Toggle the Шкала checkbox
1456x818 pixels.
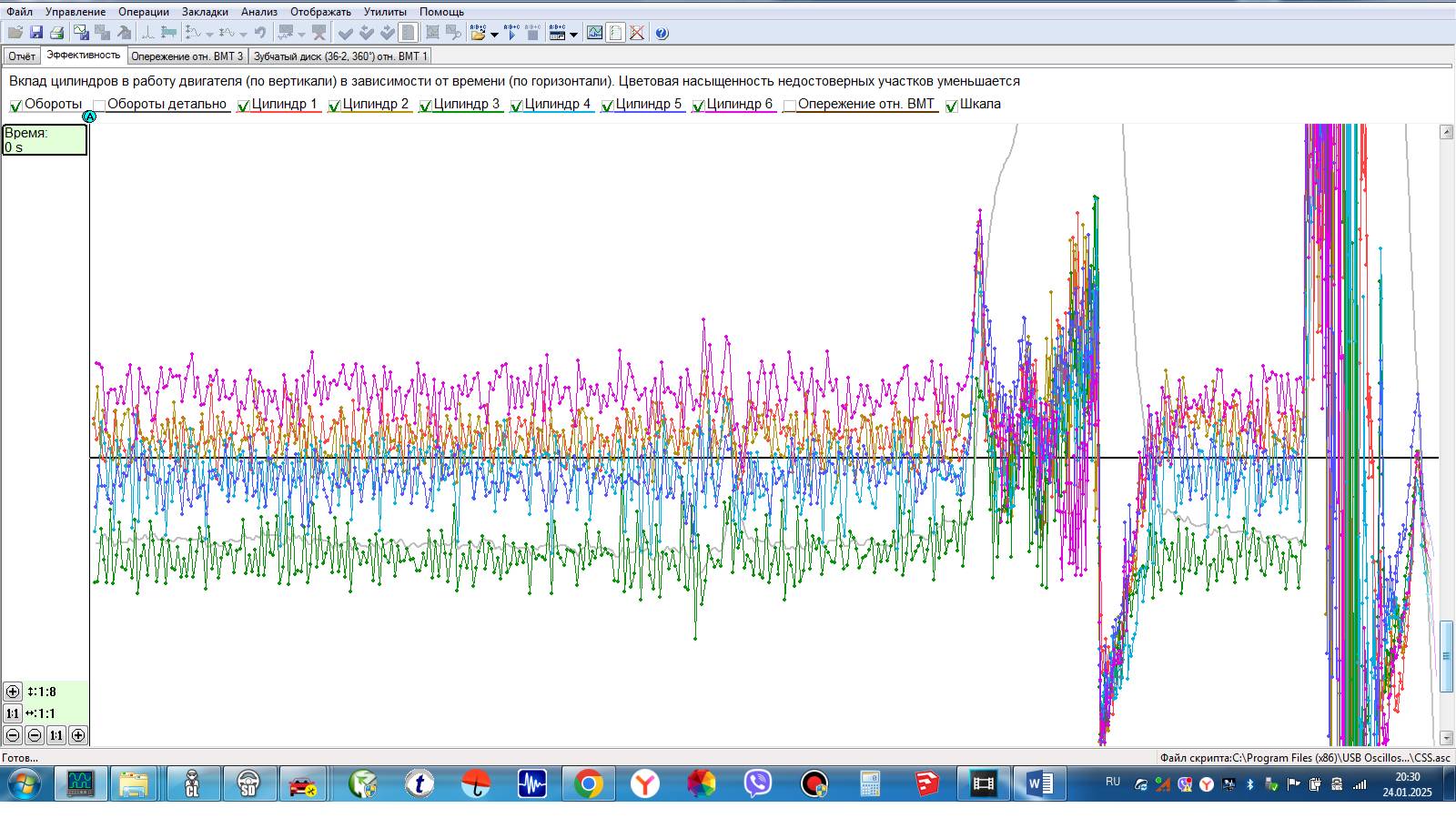coord(952,106)
